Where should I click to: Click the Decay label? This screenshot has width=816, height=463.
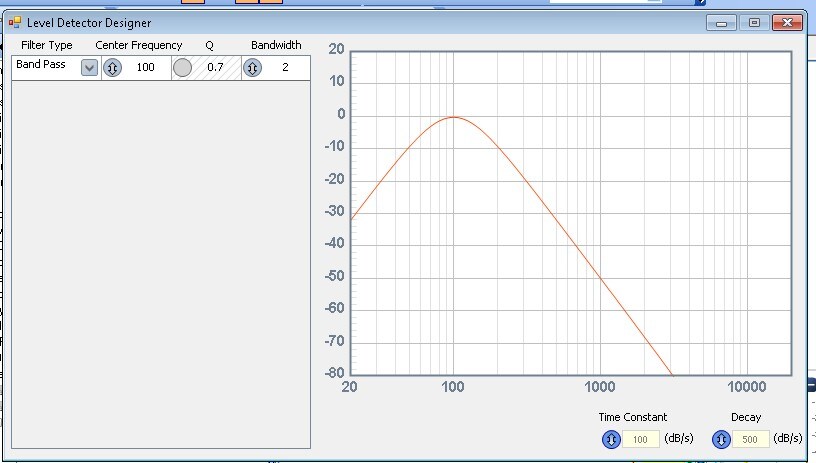(746, 417)
